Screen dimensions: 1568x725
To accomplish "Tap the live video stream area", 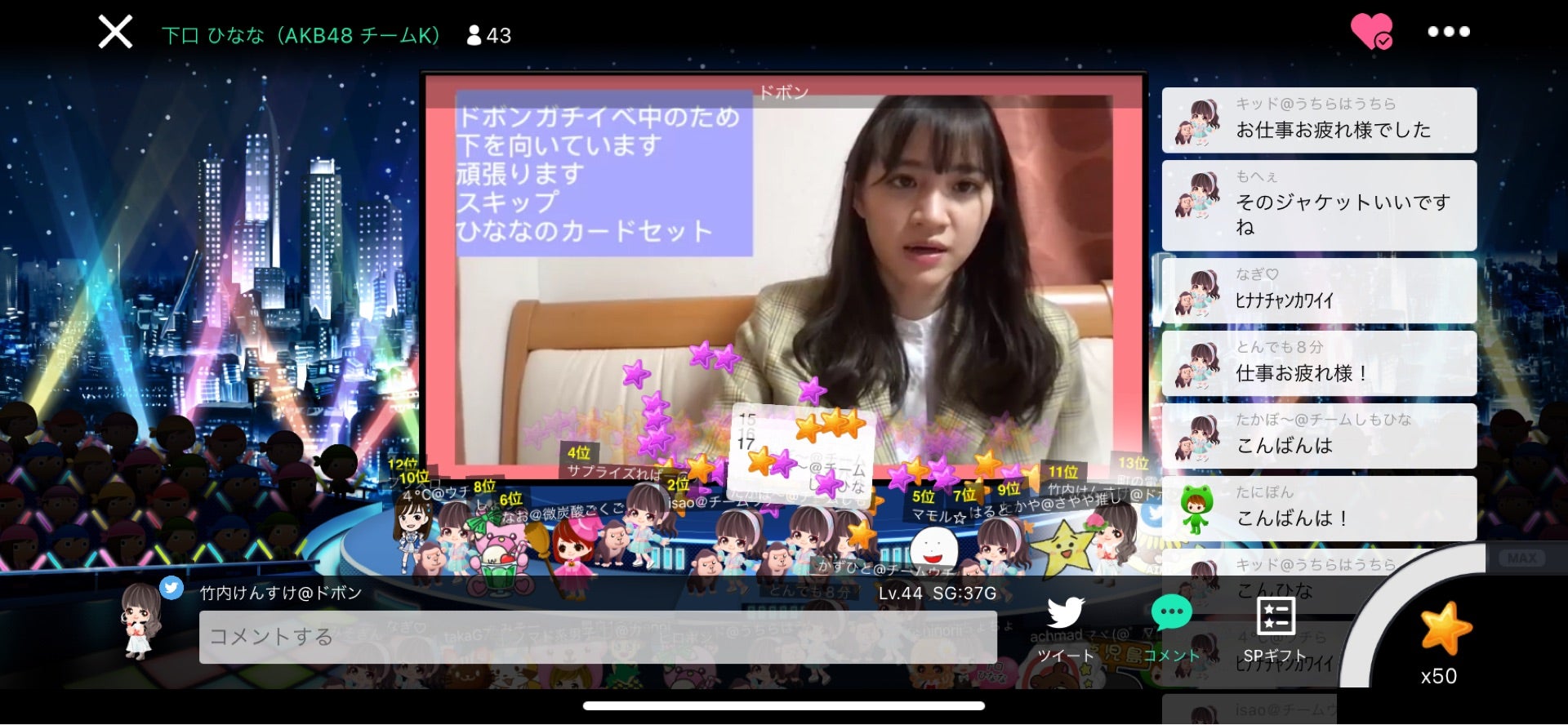I will pos(784,278).
